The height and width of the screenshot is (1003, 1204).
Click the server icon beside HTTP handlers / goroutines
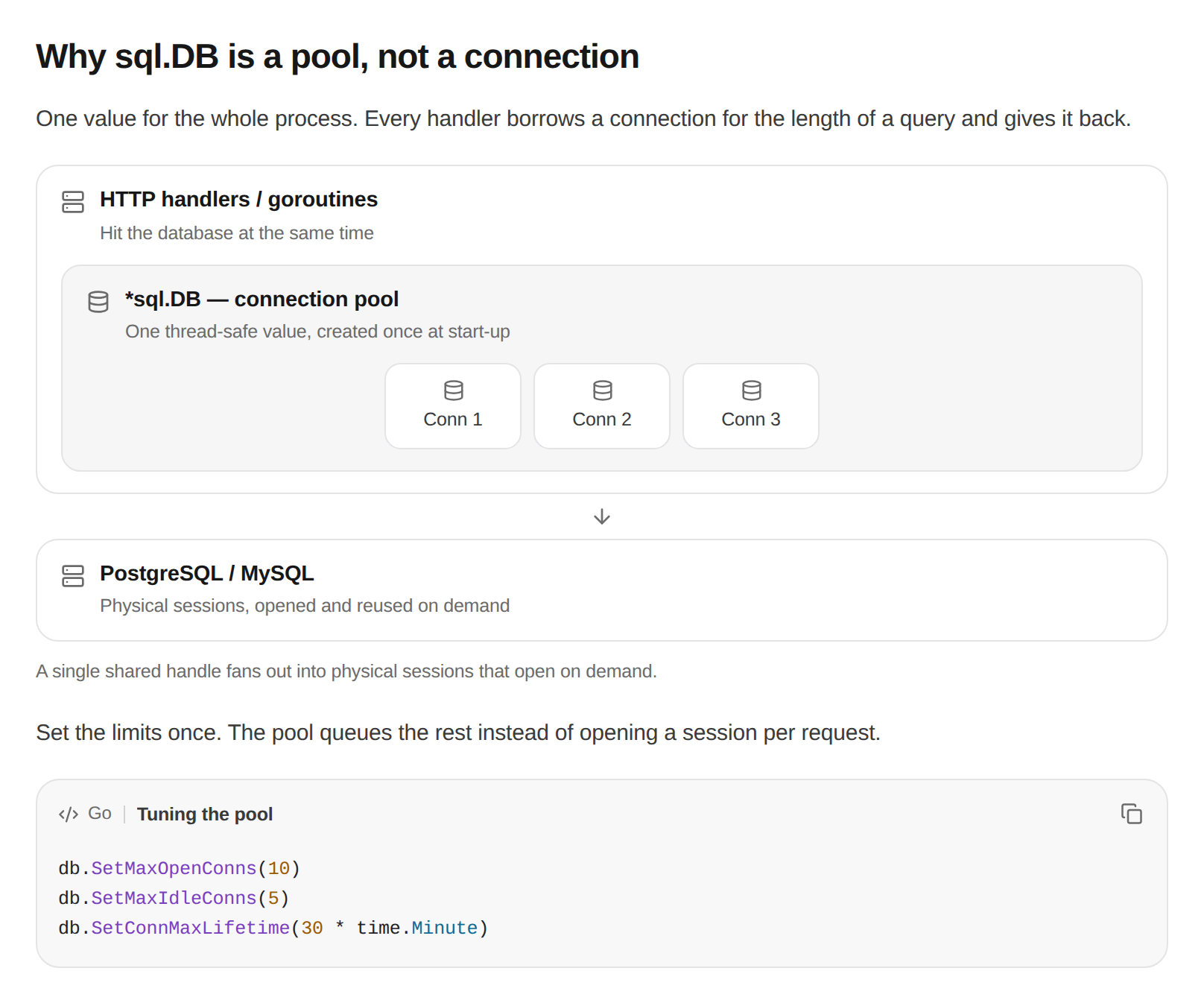(73, 202)
